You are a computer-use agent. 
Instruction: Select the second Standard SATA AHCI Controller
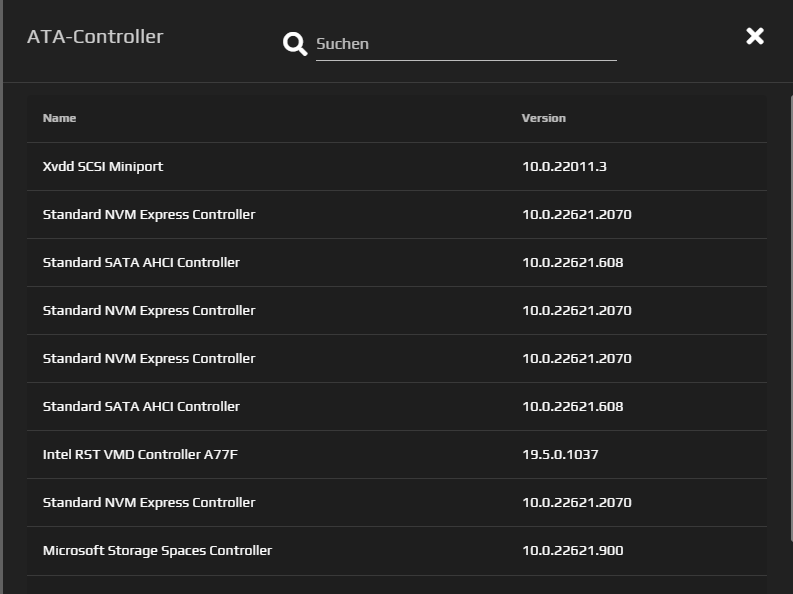coord(141,406)
